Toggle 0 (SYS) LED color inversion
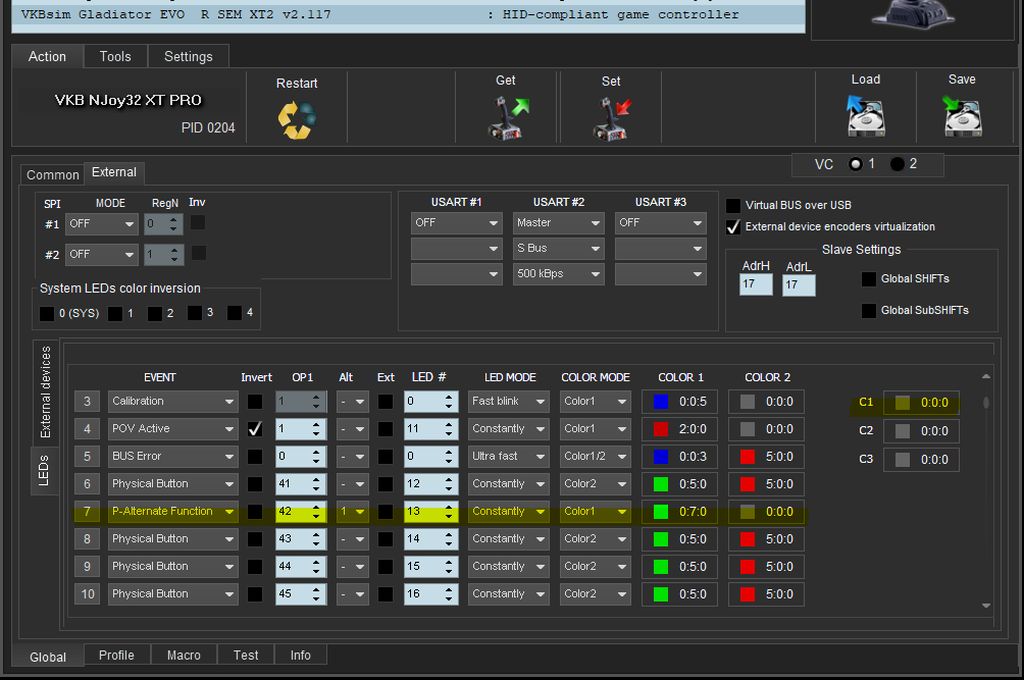Image resolution: width=1024 pixels, height=680 pixels. pos(47,314)
